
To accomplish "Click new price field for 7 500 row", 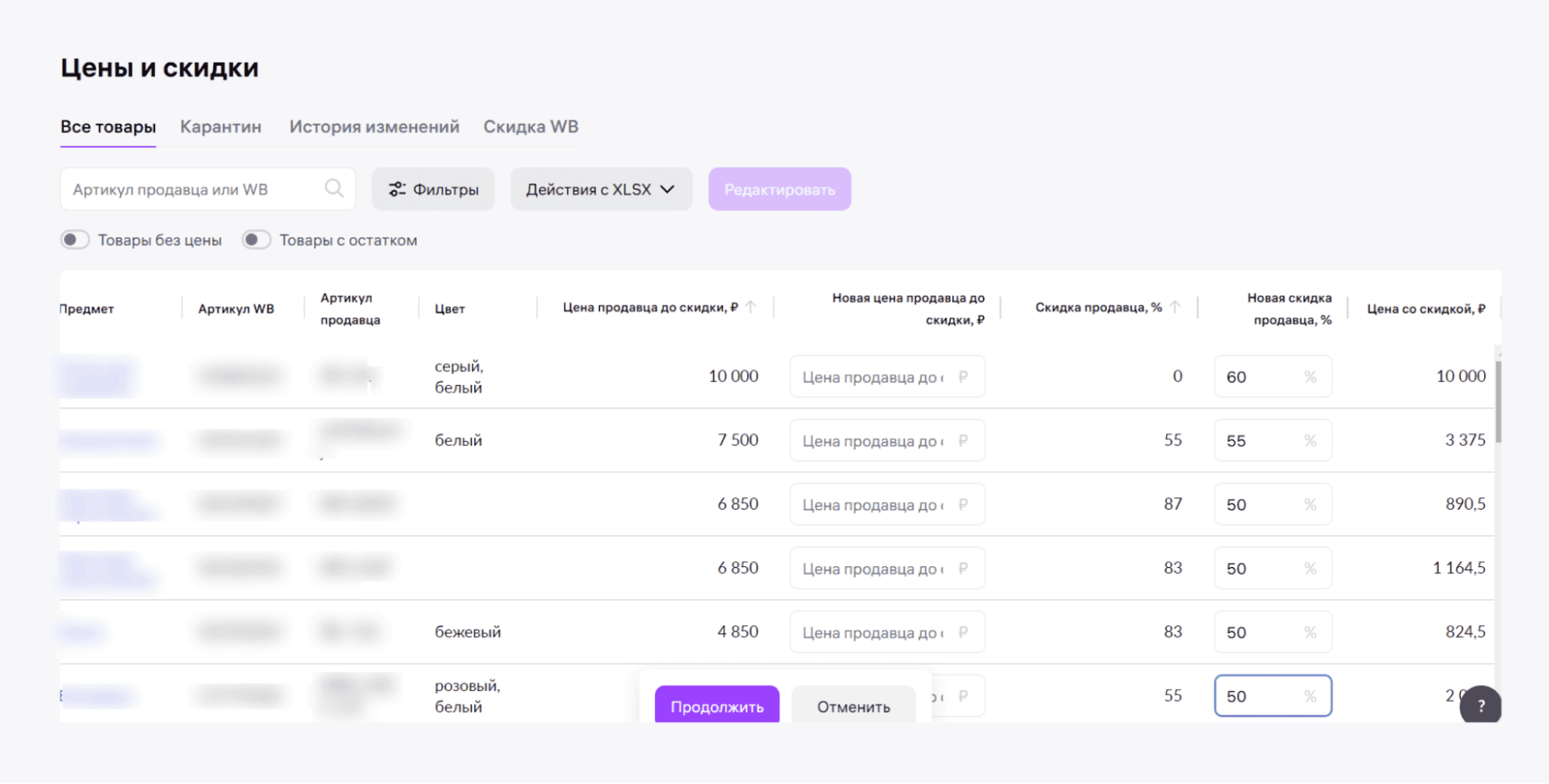I will [887, 440].
